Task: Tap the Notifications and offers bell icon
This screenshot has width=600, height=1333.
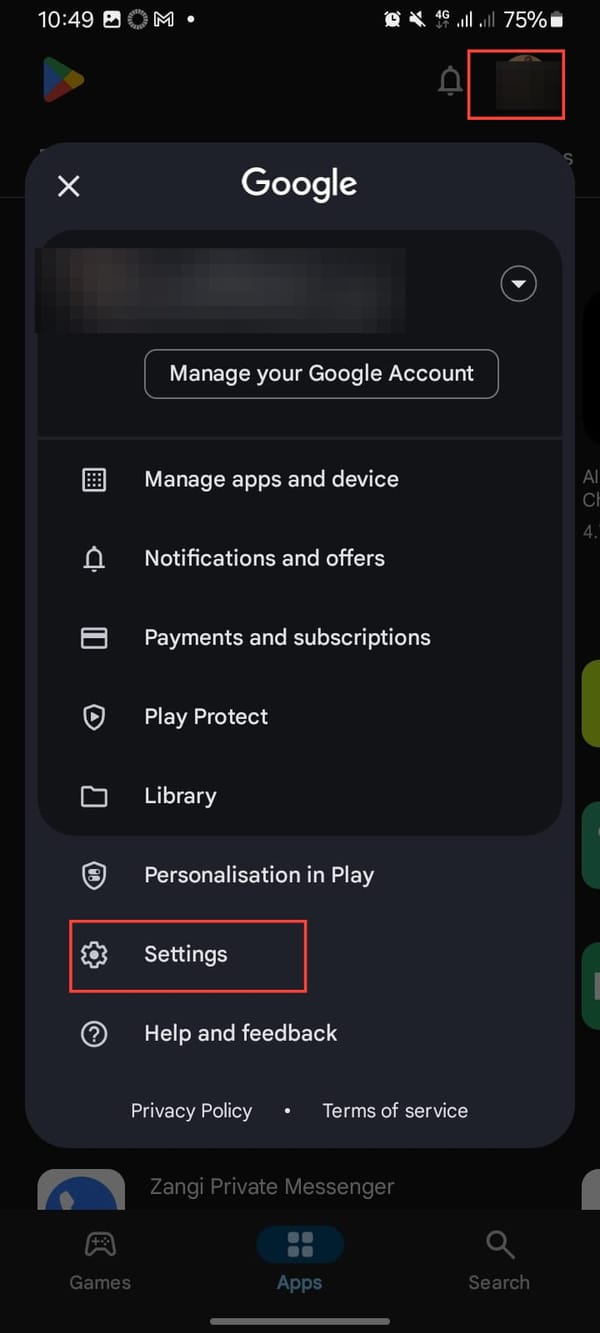Action: tap(94, 558)
